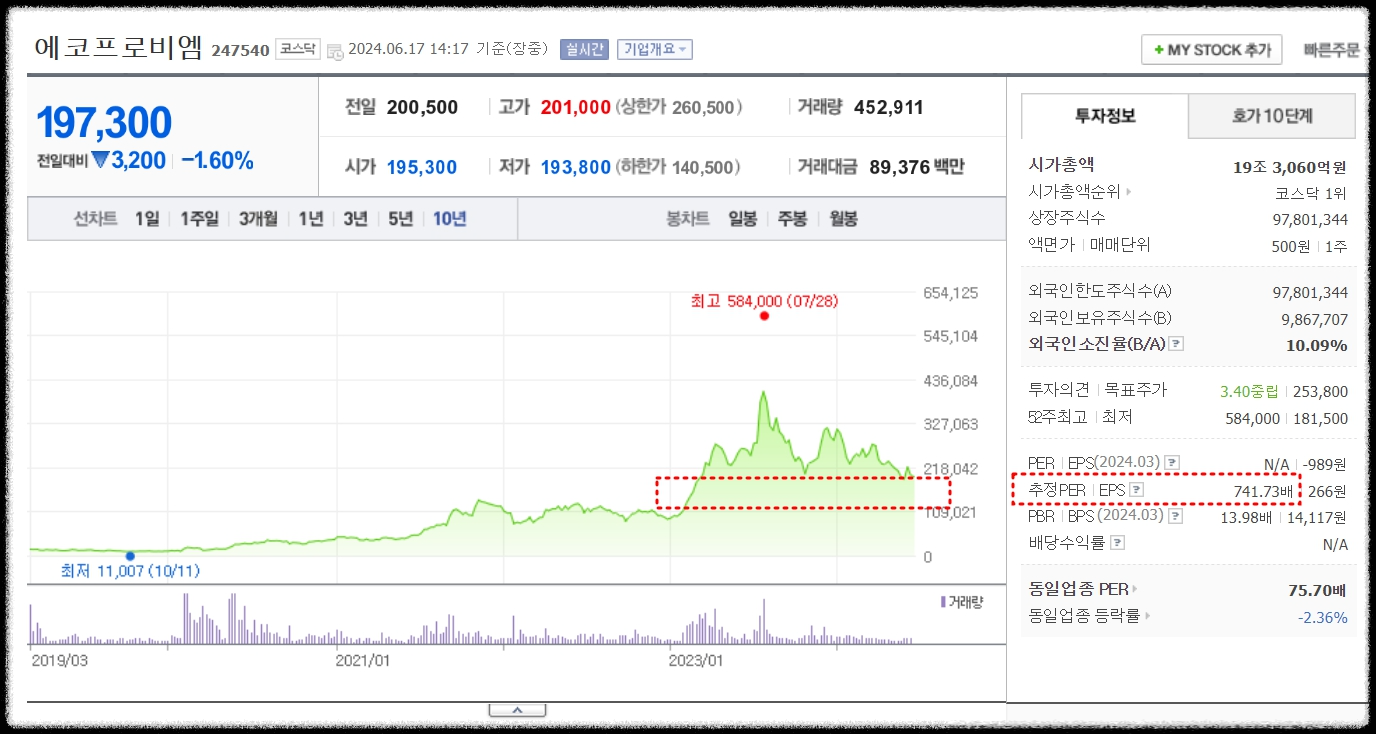Click the purple 거래량 legend marker
This screenshot has width=1376, height=734.
pyautogui.click(x=943, y=602)
